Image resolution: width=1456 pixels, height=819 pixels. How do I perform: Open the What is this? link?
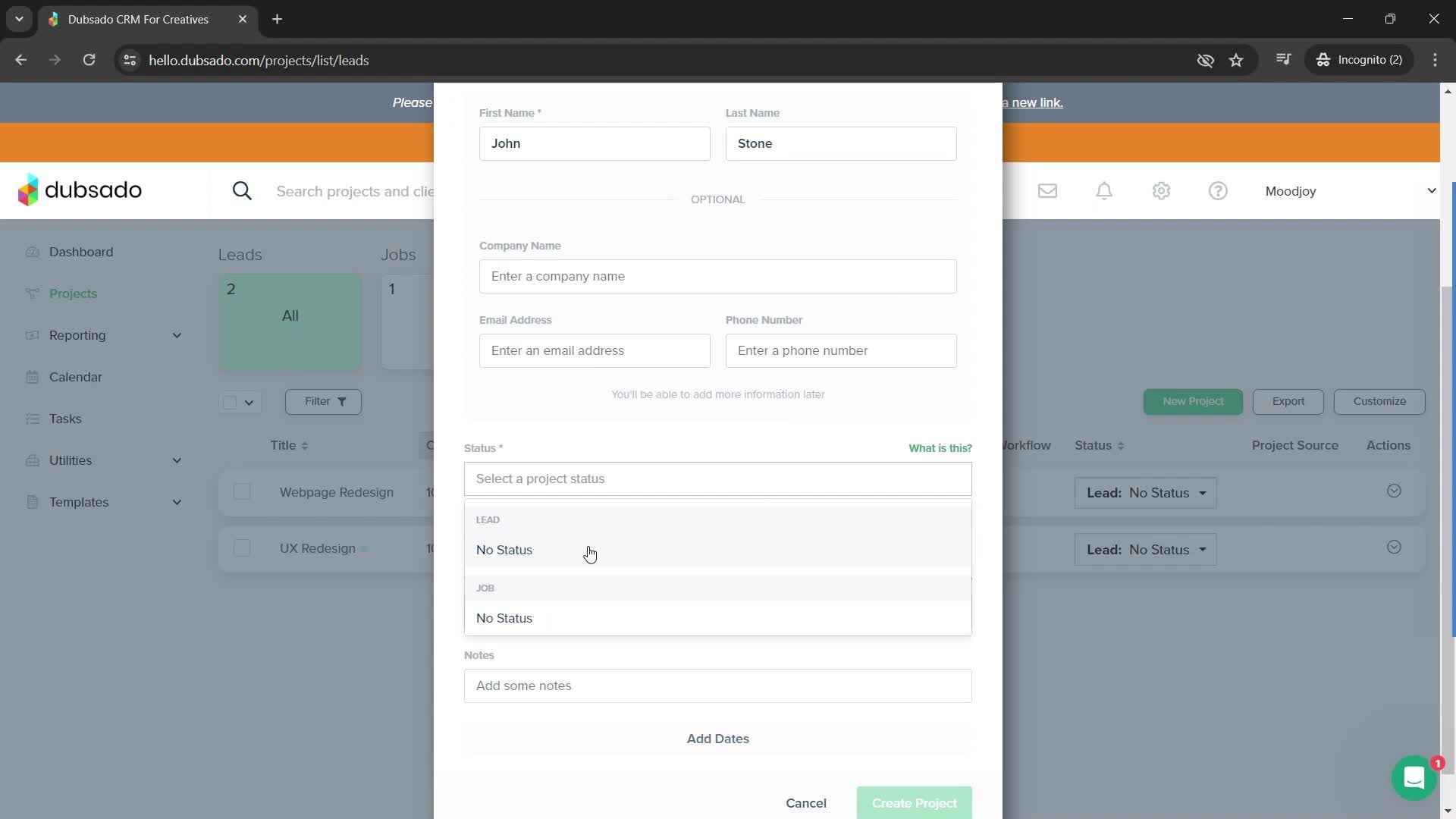(x=940, y=448)
